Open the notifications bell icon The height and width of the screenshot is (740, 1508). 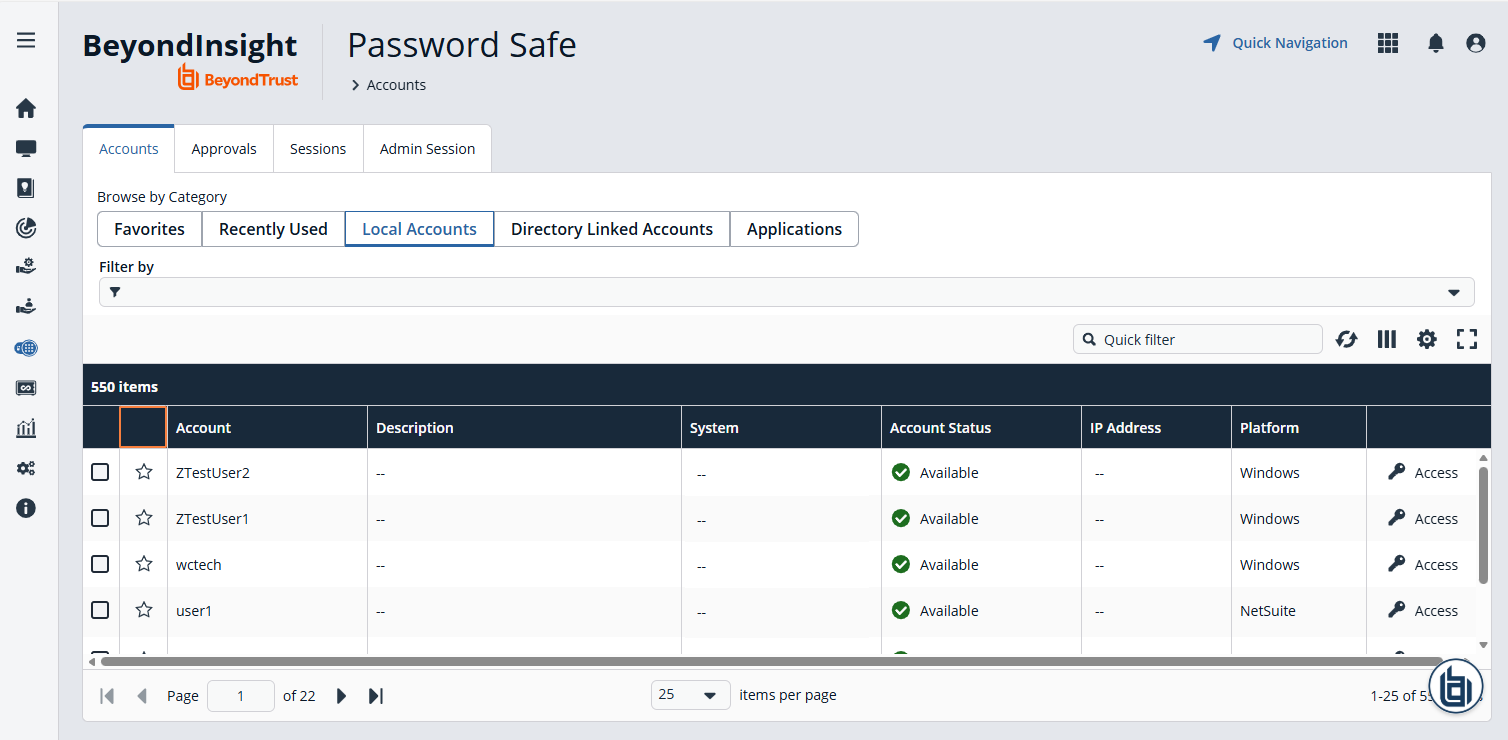click(x=1436, y=42)
